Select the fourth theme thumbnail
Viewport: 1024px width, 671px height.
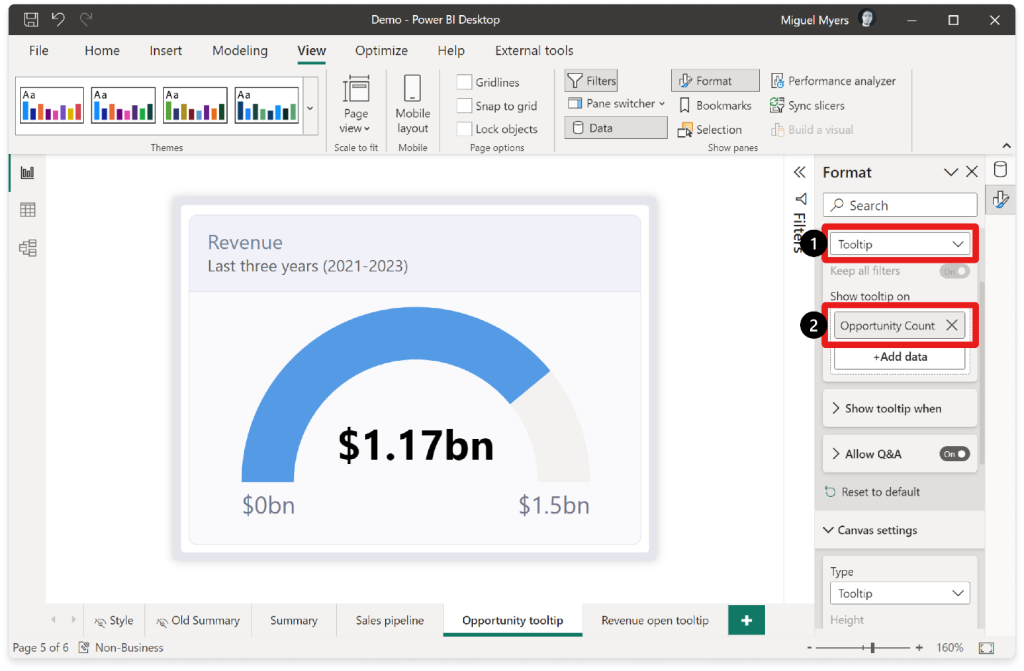pos(266,105)
